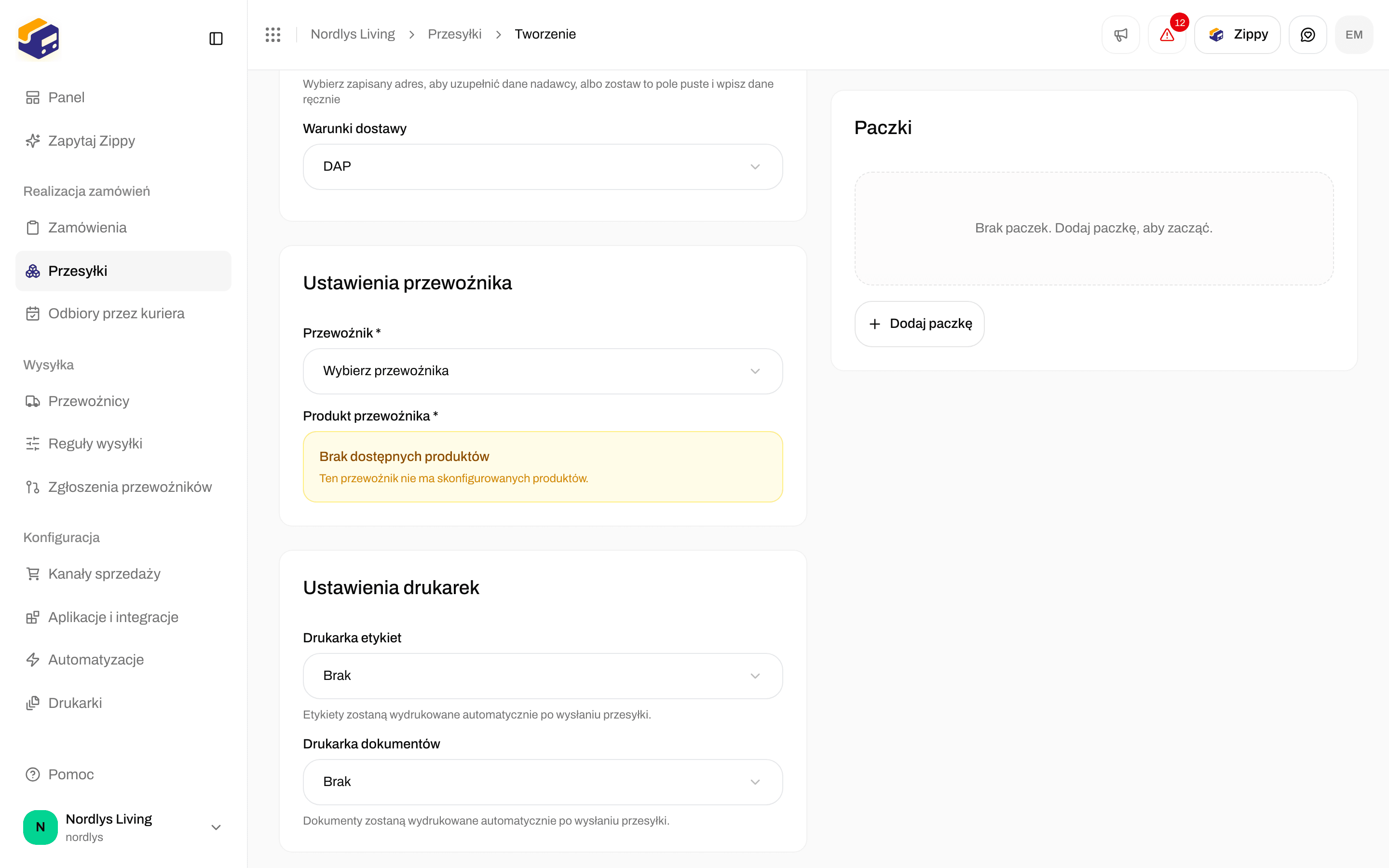Image resolution: width=1389 pixels, height=868 pixels.
Task: Click the Tworzenie breadcrumb
Action: pos(545,34)
